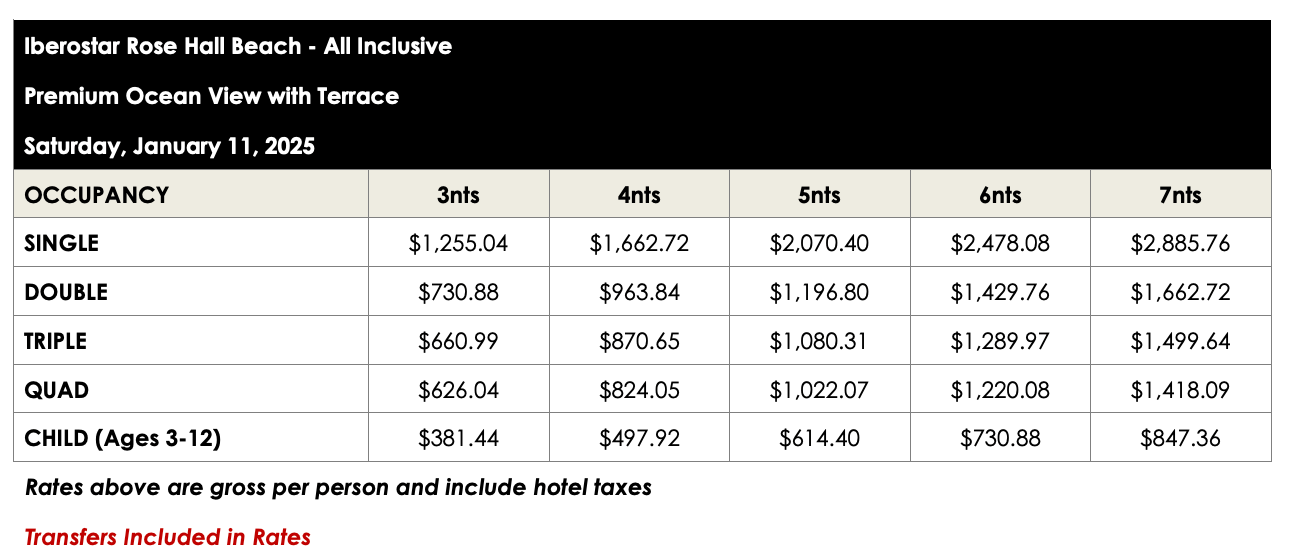Click the red Transfers Included in Rates text
Viewport: 1296px width, 558px height.
pyautogui.click(x=167, y=537)
